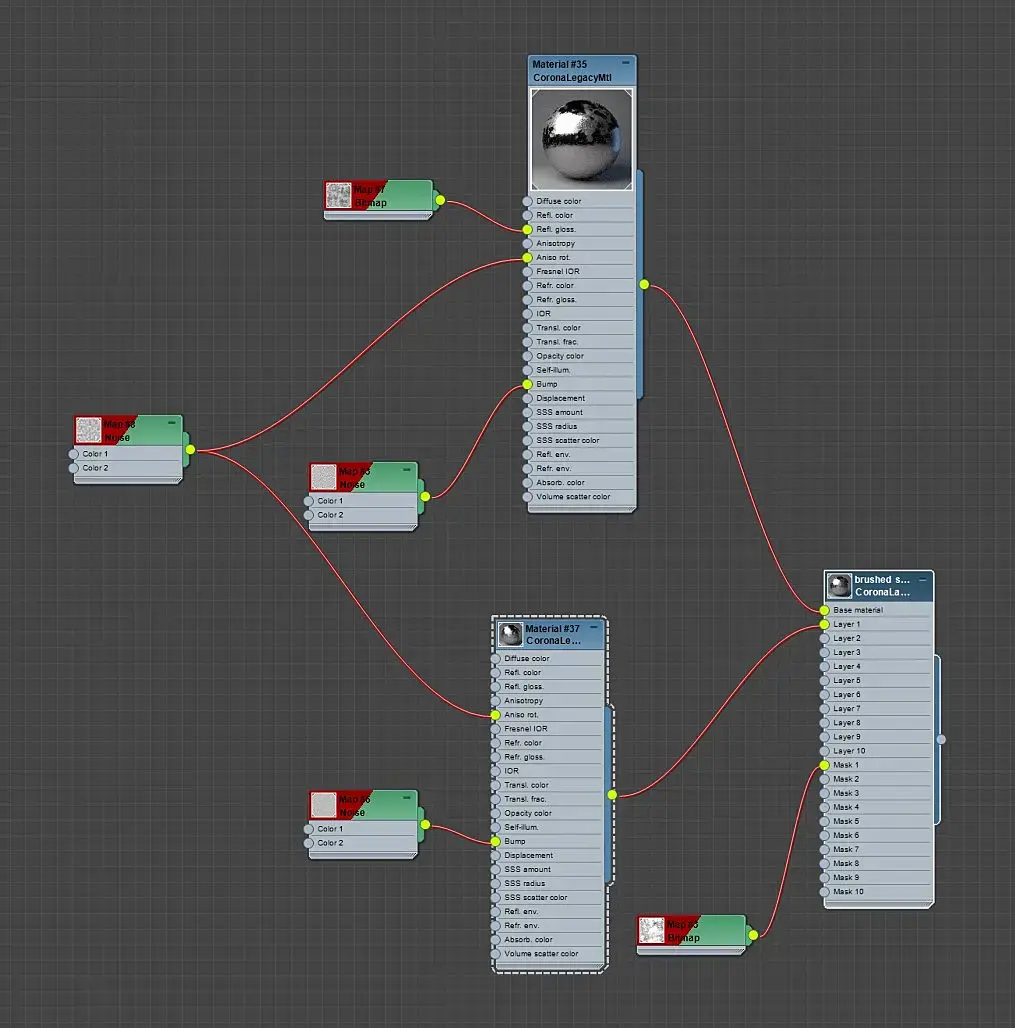Collapse the Noise node feeding Material #37 Bump

(x=407, y=797)
